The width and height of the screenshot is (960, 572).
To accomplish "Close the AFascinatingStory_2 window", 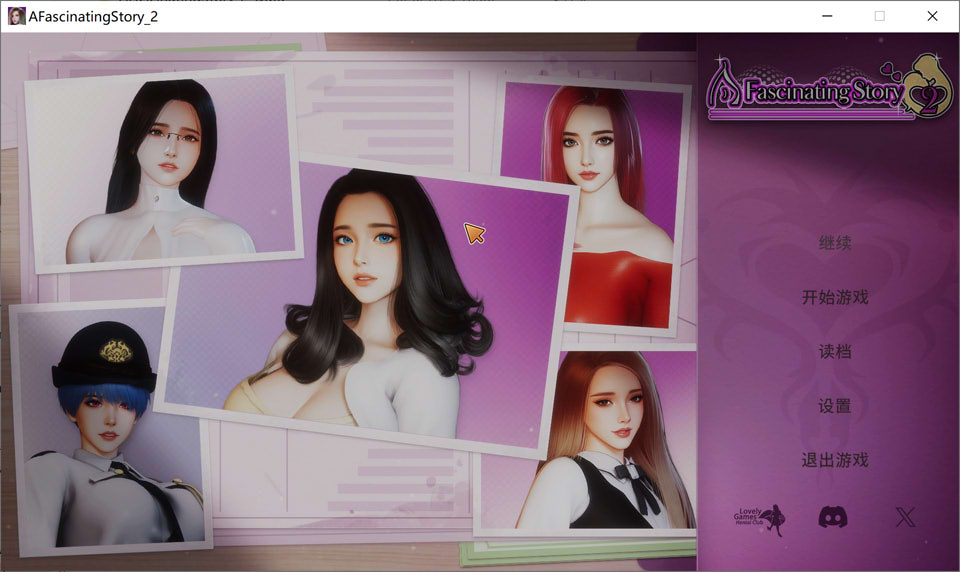I will (932, 16).
